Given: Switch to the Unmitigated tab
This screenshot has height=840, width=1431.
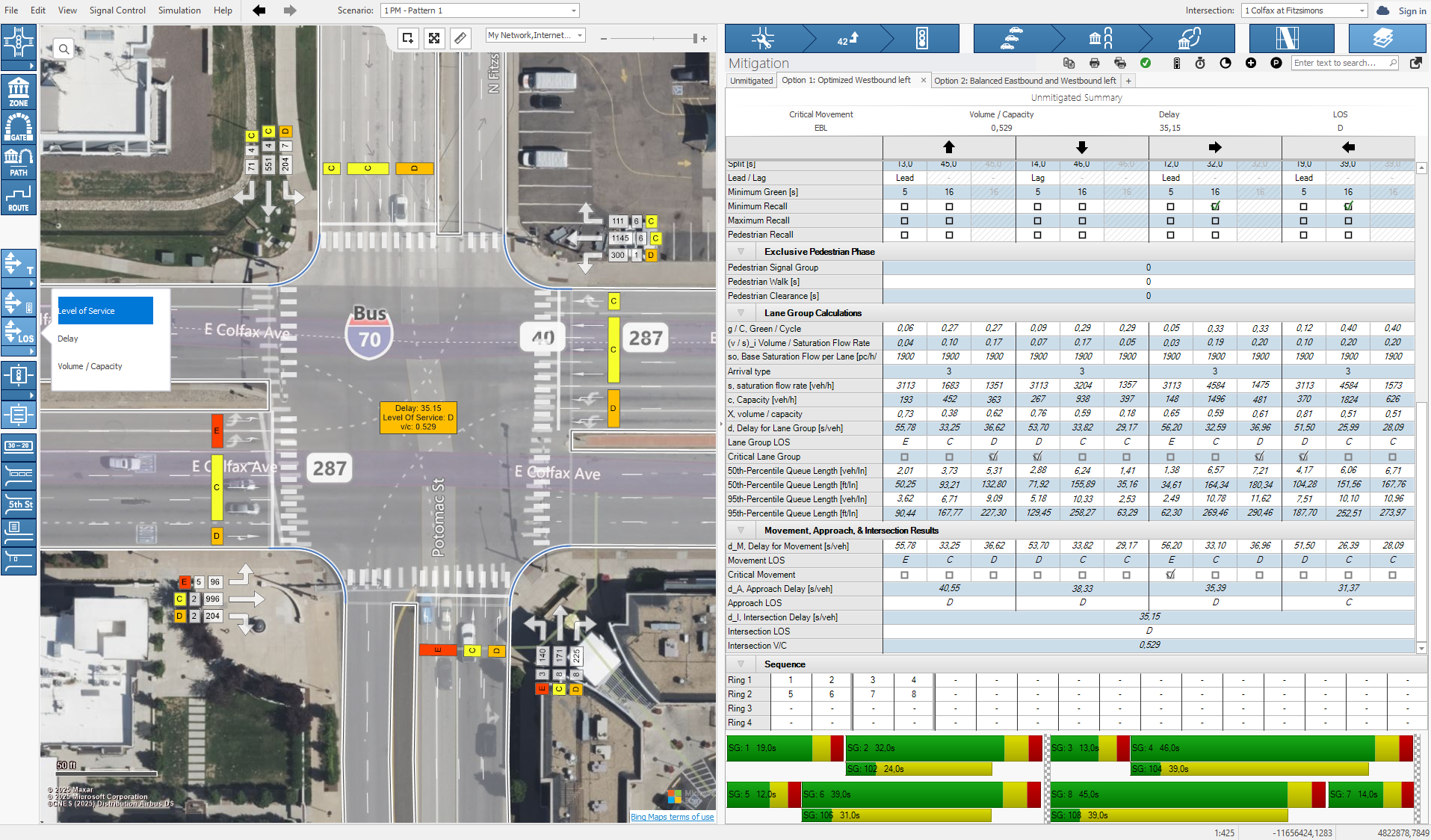Looking at the screenshot, I should 751,81.
